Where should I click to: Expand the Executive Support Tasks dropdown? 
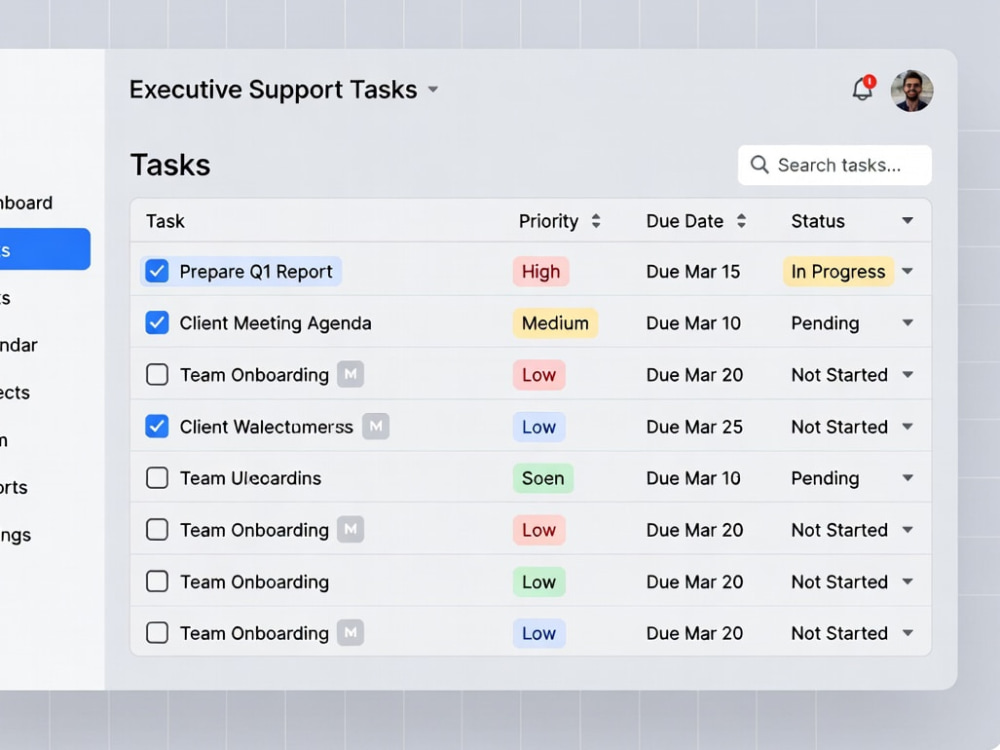click(x=433, y=89)
